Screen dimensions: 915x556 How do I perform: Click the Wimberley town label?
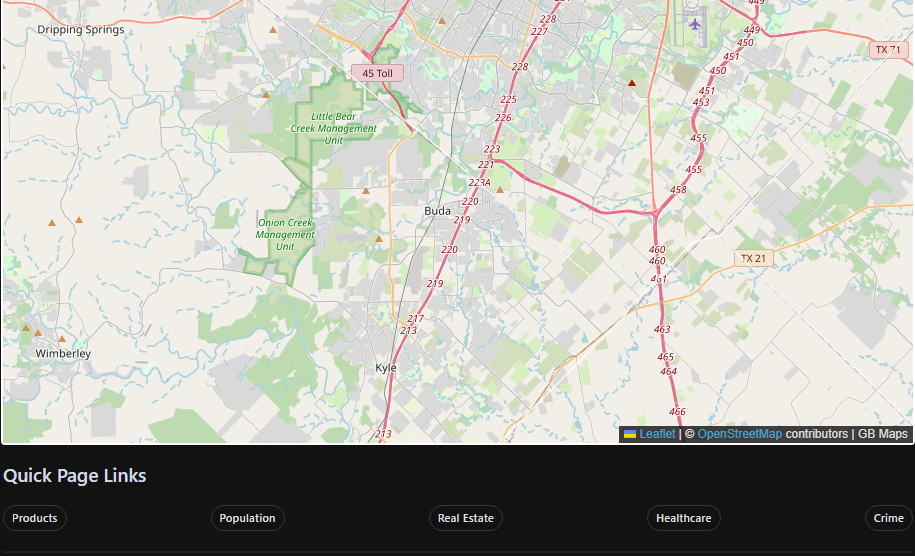click(x=63, y=354)
